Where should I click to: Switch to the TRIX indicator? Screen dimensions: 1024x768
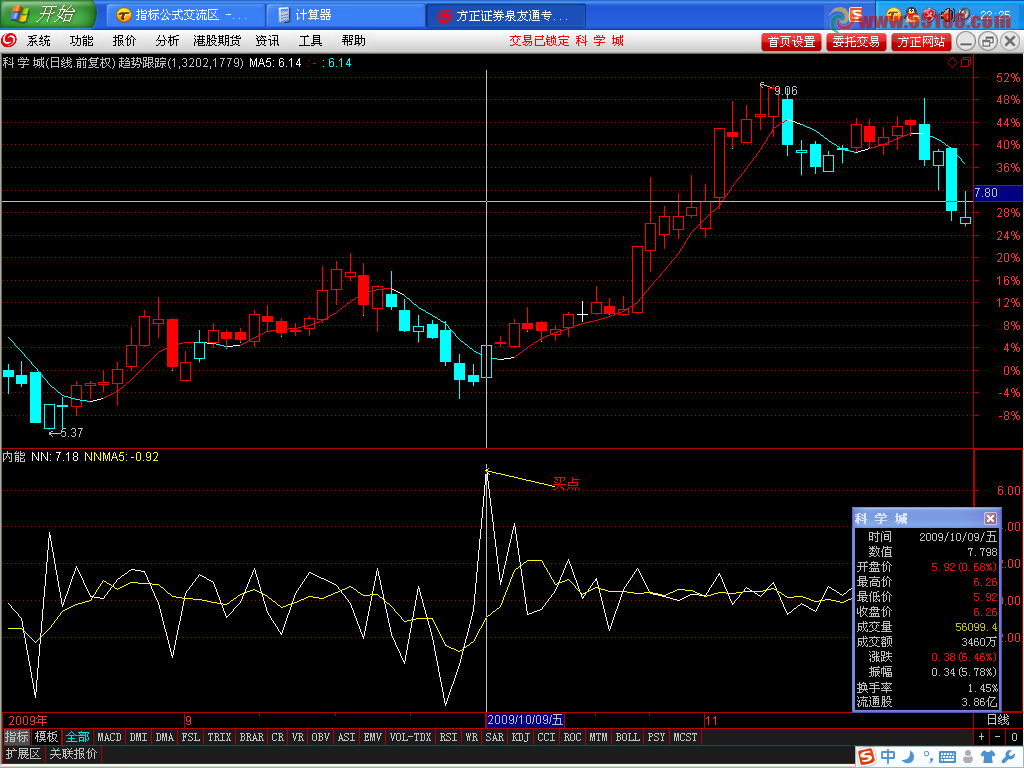point(219,737)
